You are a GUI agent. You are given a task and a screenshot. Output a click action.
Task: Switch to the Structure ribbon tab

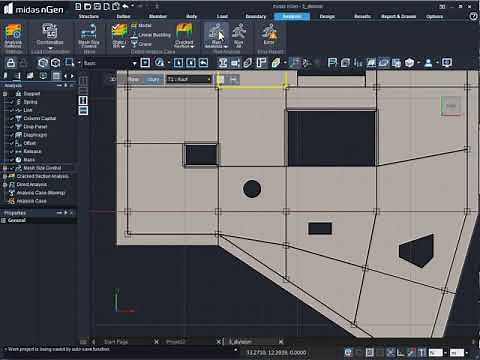(x=89, y=16)
